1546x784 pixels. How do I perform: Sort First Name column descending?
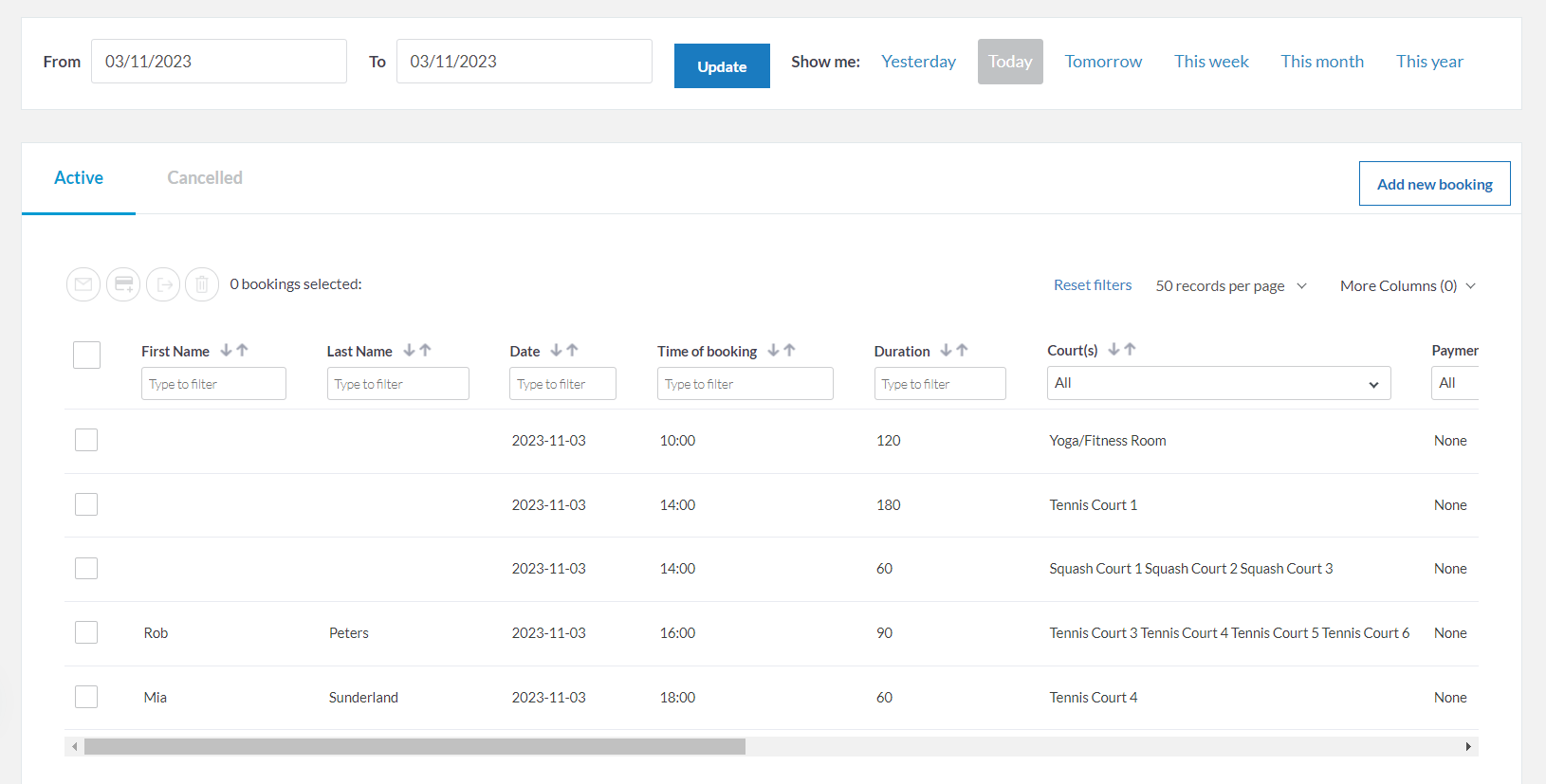point(226,351)
